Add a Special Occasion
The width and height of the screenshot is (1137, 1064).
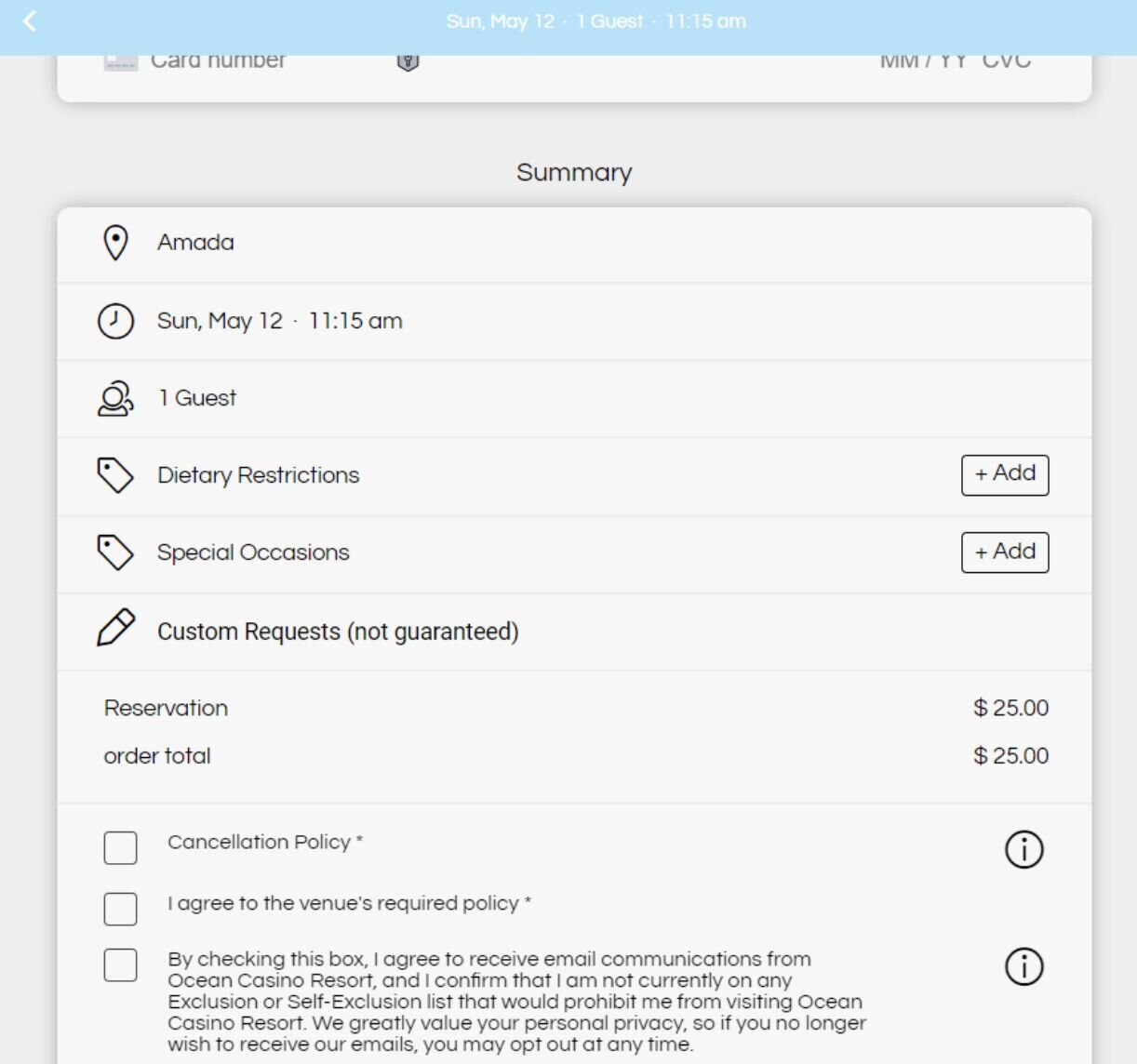[1005, 552]
